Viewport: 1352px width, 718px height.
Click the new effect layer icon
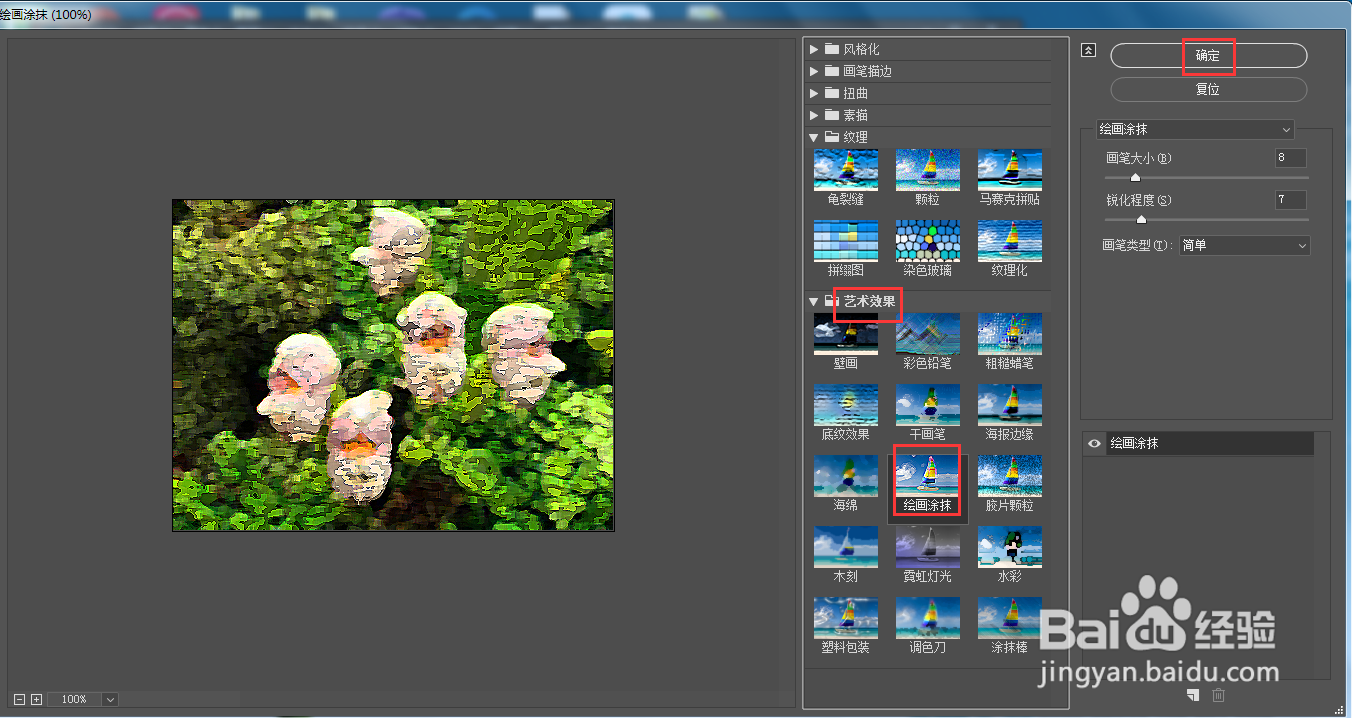(1193, 696)
